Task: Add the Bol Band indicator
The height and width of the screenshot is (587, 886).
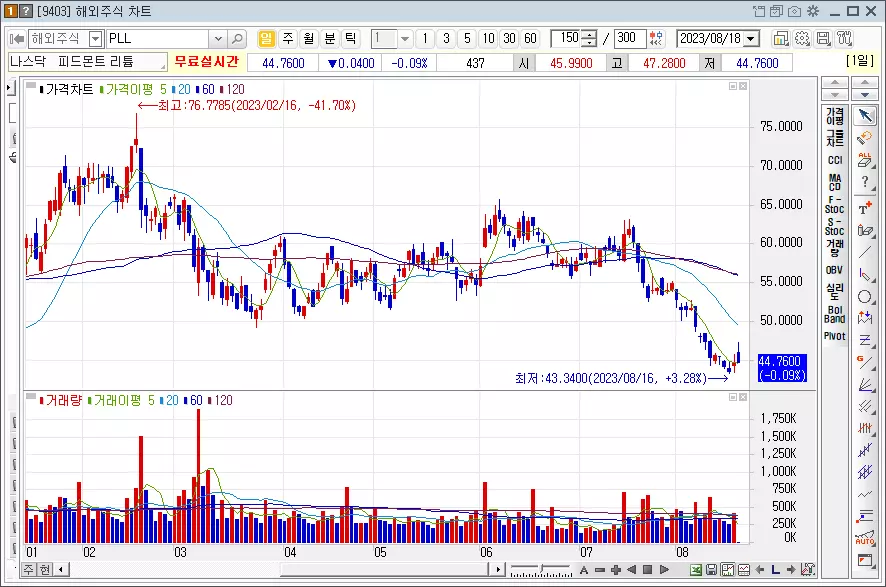Action: click(x=835, y=314)
